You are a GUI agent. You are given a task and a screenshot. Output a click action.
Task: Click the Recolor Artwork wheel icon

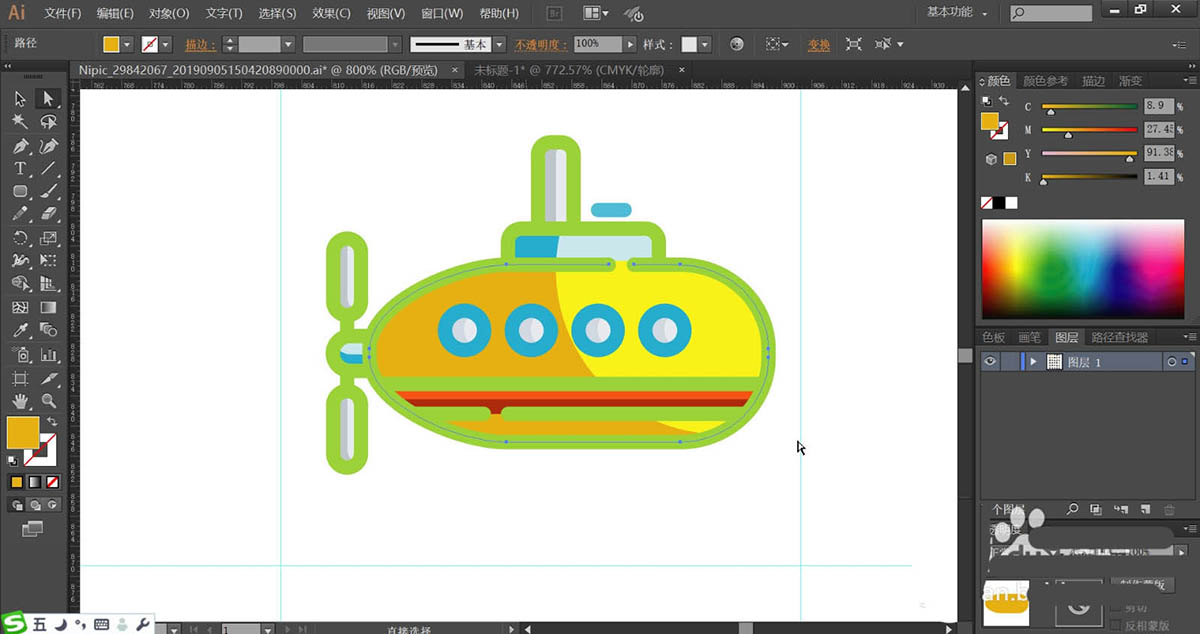point(737,44)
